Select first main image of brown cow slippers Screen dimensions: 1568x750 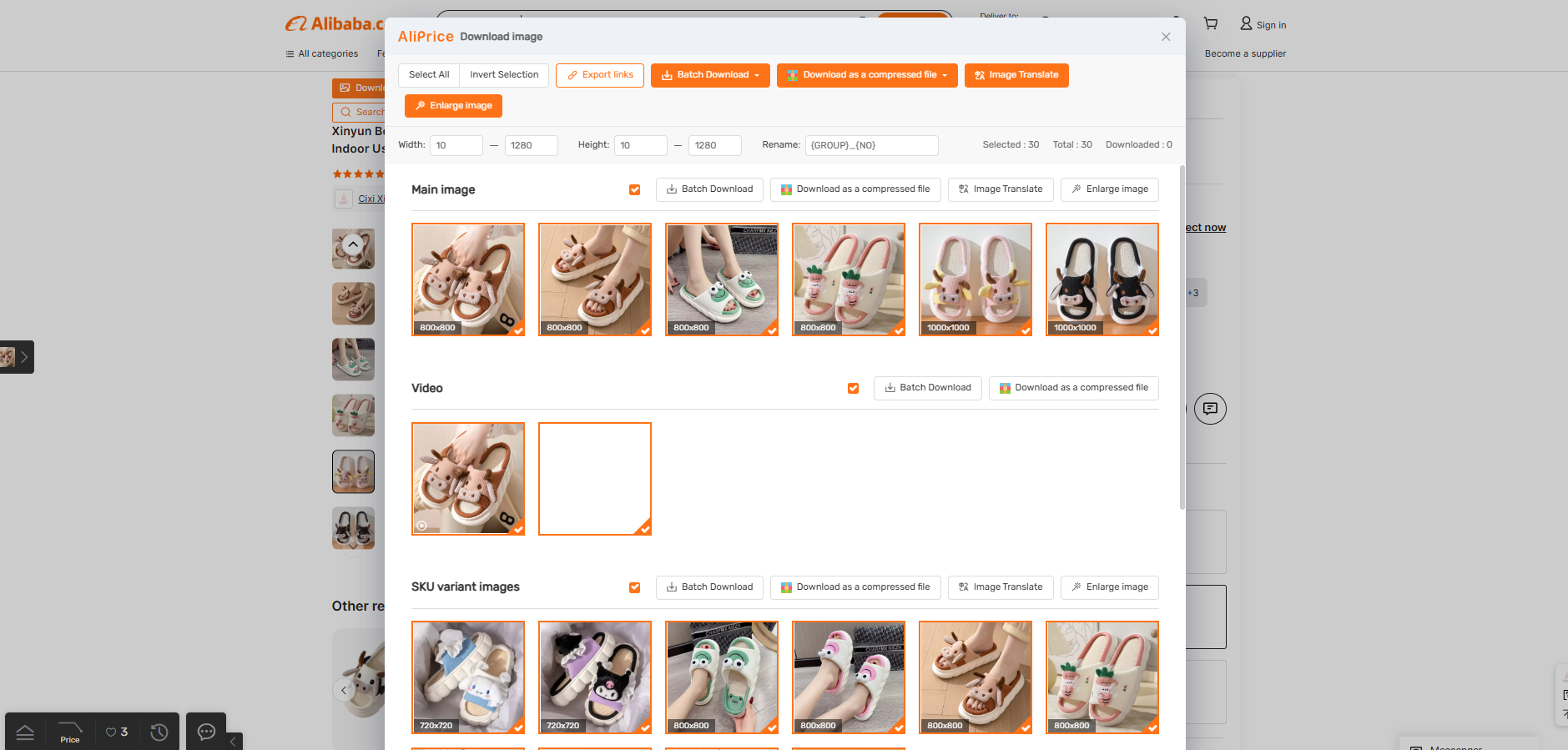coord(468,279)
